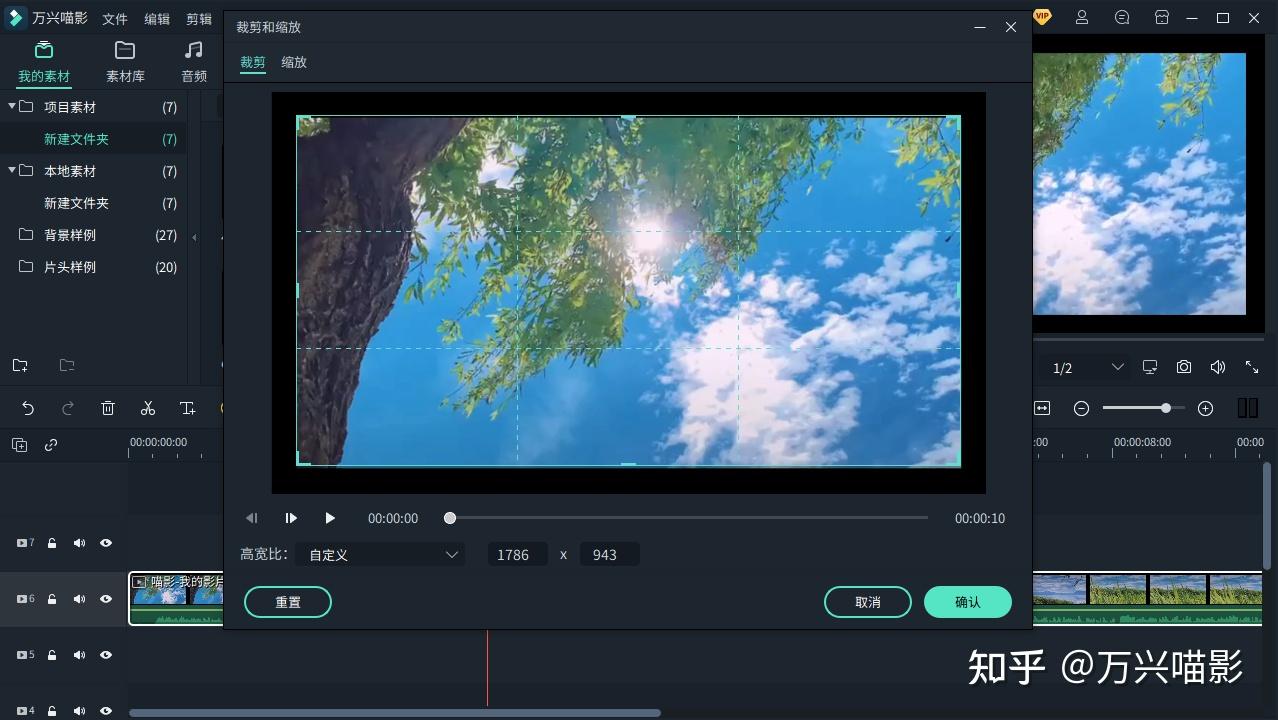Toggle clip linking with the link icon
Image resolution: width=1278 pixels, height=720 pixels.
click(x=53, y=444)
